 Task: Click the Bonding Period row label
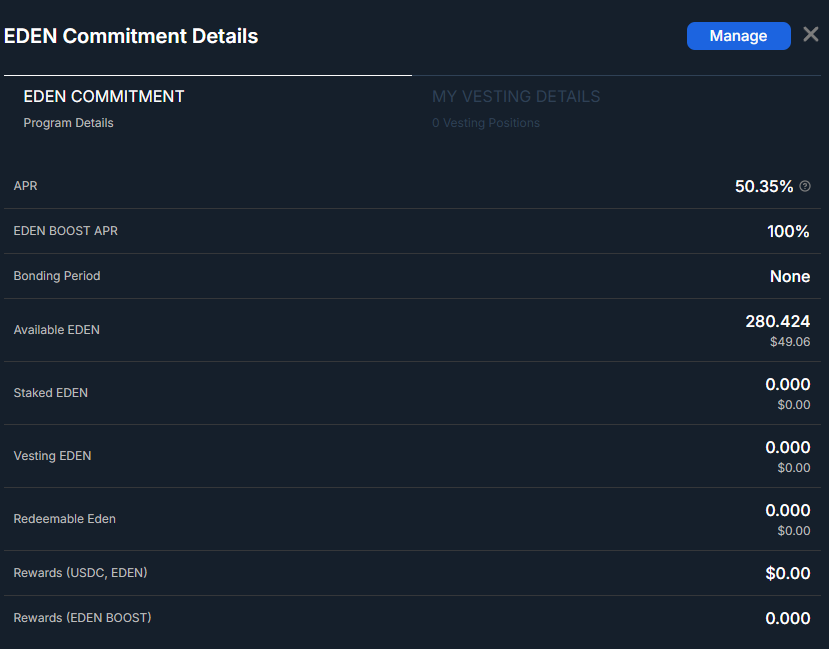(57, 276)
